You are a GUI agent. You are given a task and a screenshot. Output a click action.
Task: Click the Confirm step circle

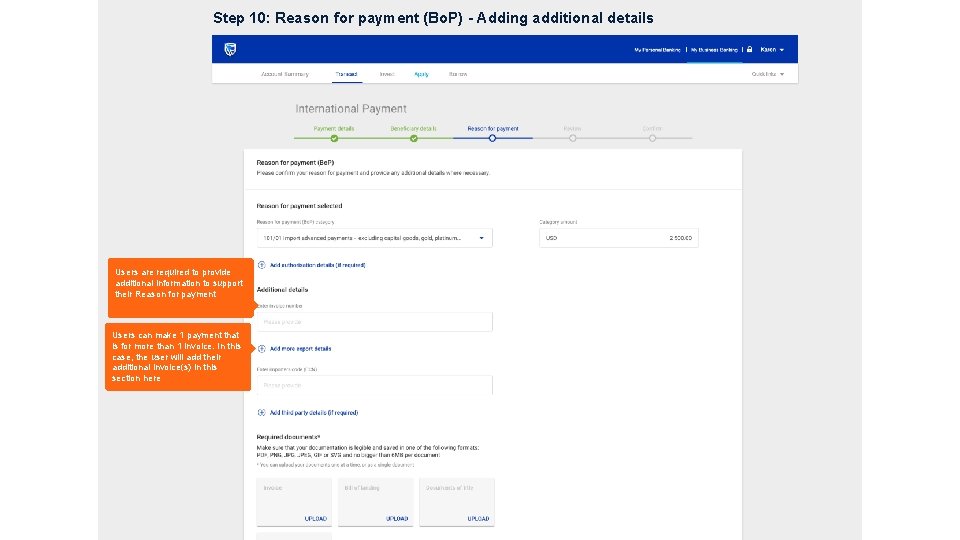tap(653, 138)
